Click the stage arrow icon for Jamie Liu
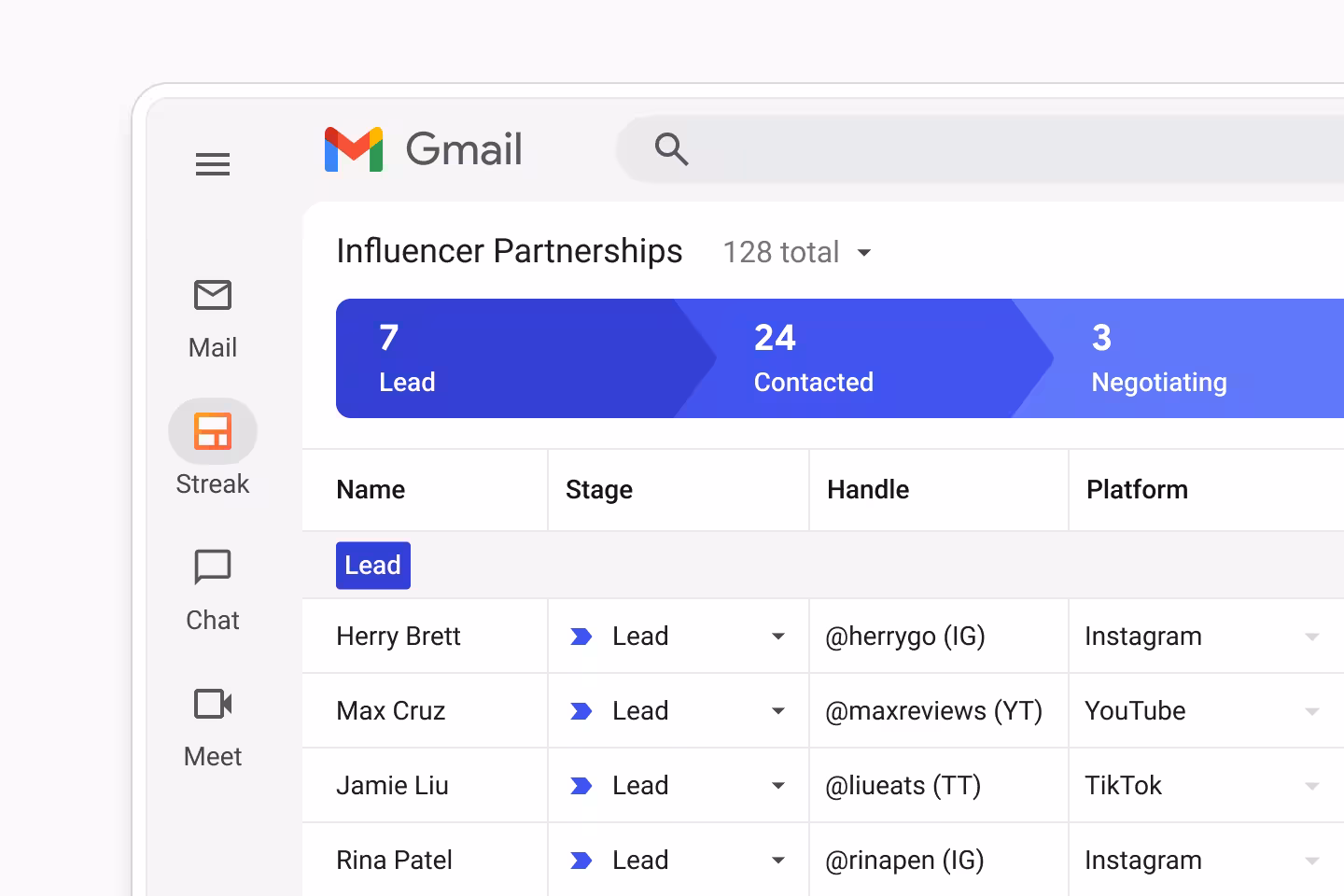 581,786
